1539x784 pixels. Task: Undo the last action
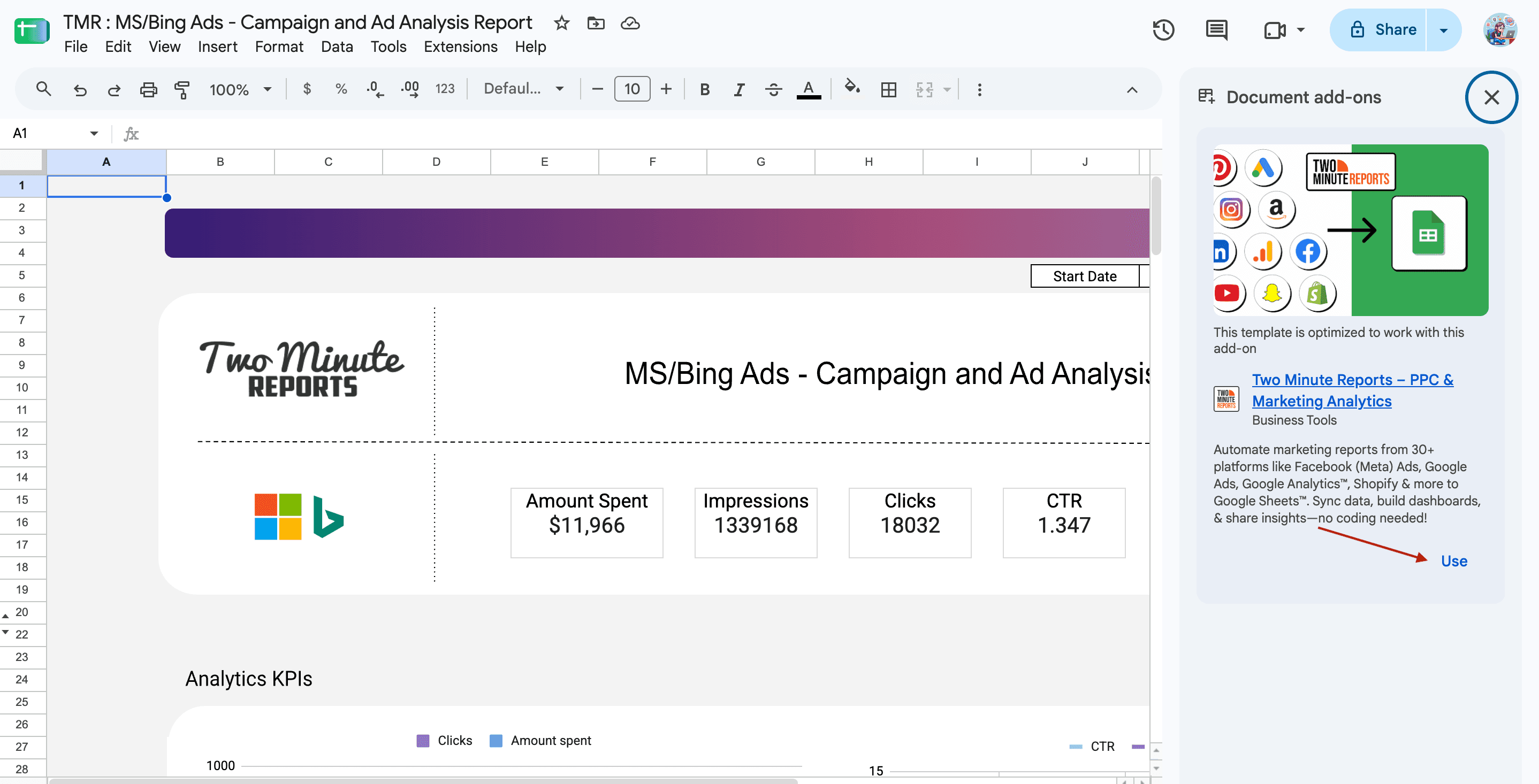(80, 89)
